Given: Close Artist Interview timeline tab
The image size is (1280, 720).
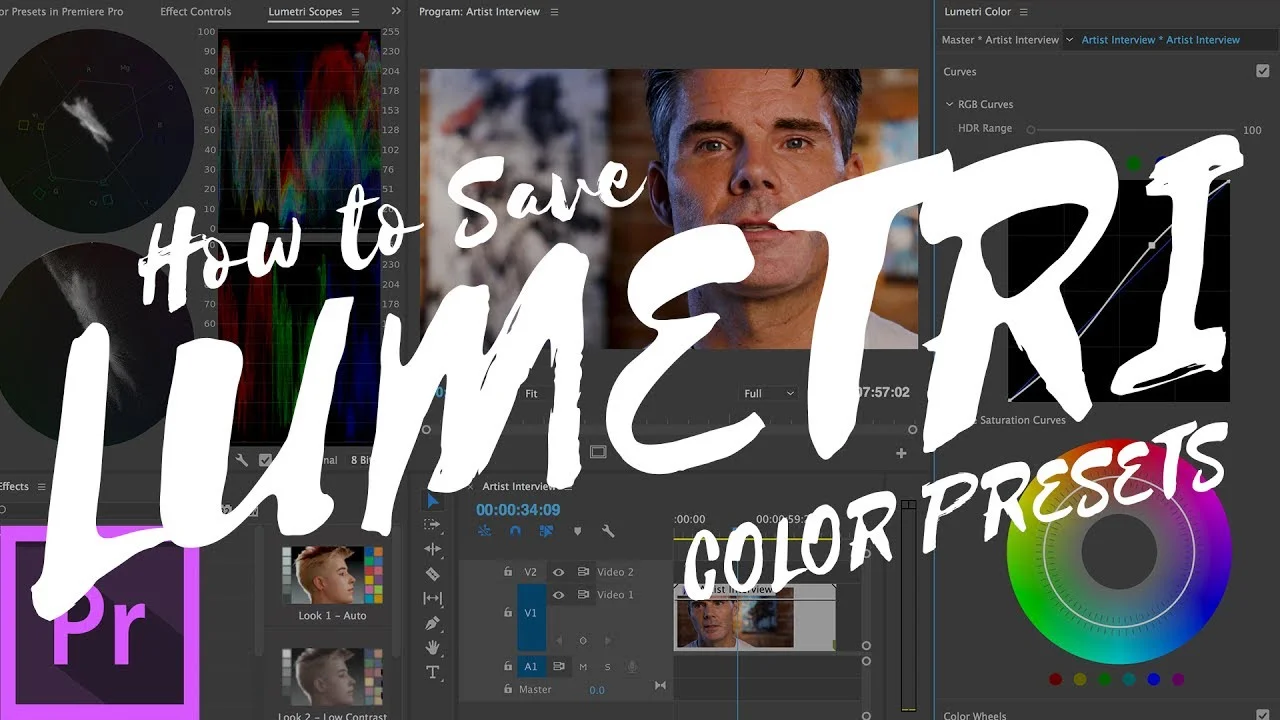Looking at the screenshot, I should tap(472, 486).
